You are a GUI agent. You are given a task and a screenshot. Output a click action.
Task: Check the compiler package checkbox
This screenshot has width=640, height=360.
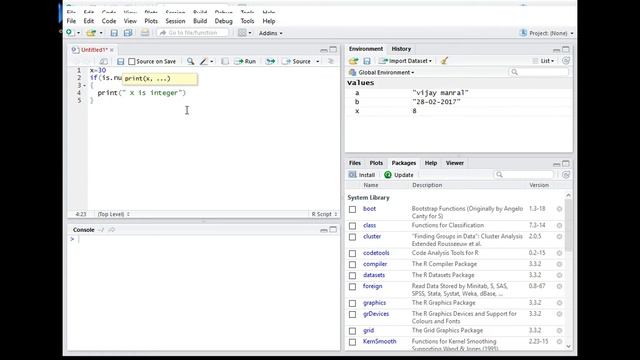(x=352, y=264)
